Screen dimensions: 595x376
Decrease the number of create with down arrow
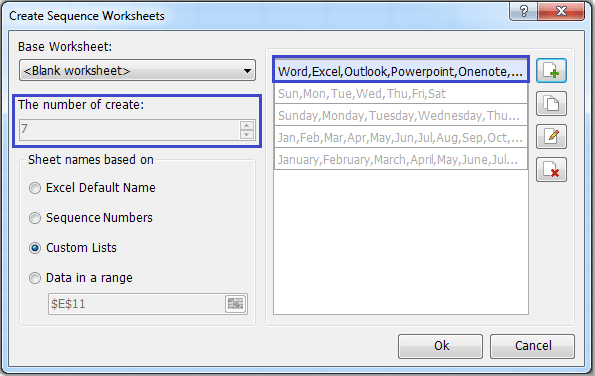pos(247,134)
